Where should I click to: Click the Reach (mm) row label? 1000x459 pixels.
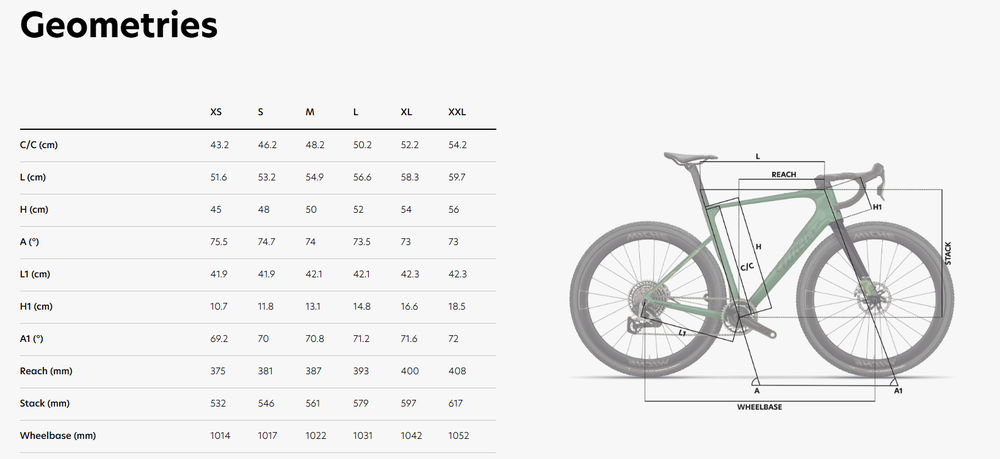tap(46, 371)
